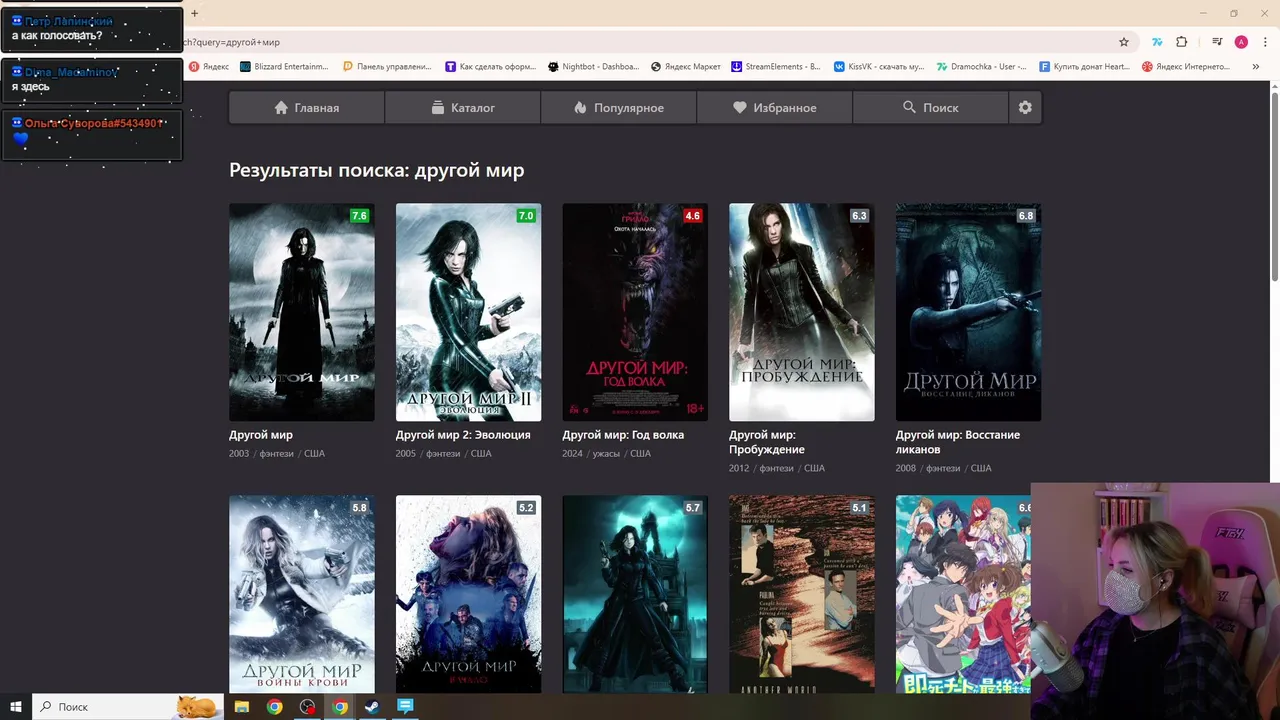Bookmark this page with the star icon

coord(1124,42)
